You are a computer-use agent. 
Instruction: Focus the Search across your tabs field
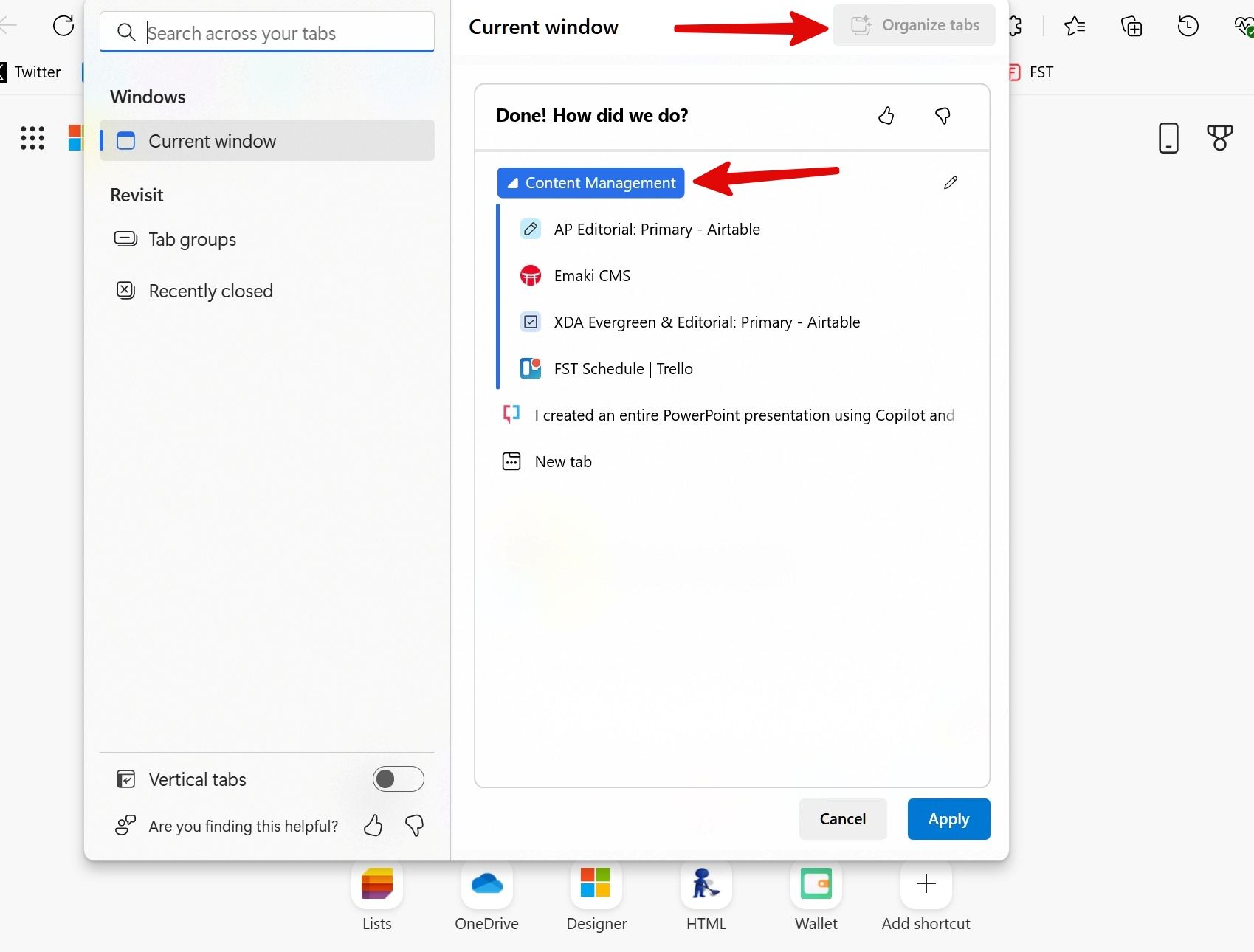pyautogui.click(x=267, y=32)
